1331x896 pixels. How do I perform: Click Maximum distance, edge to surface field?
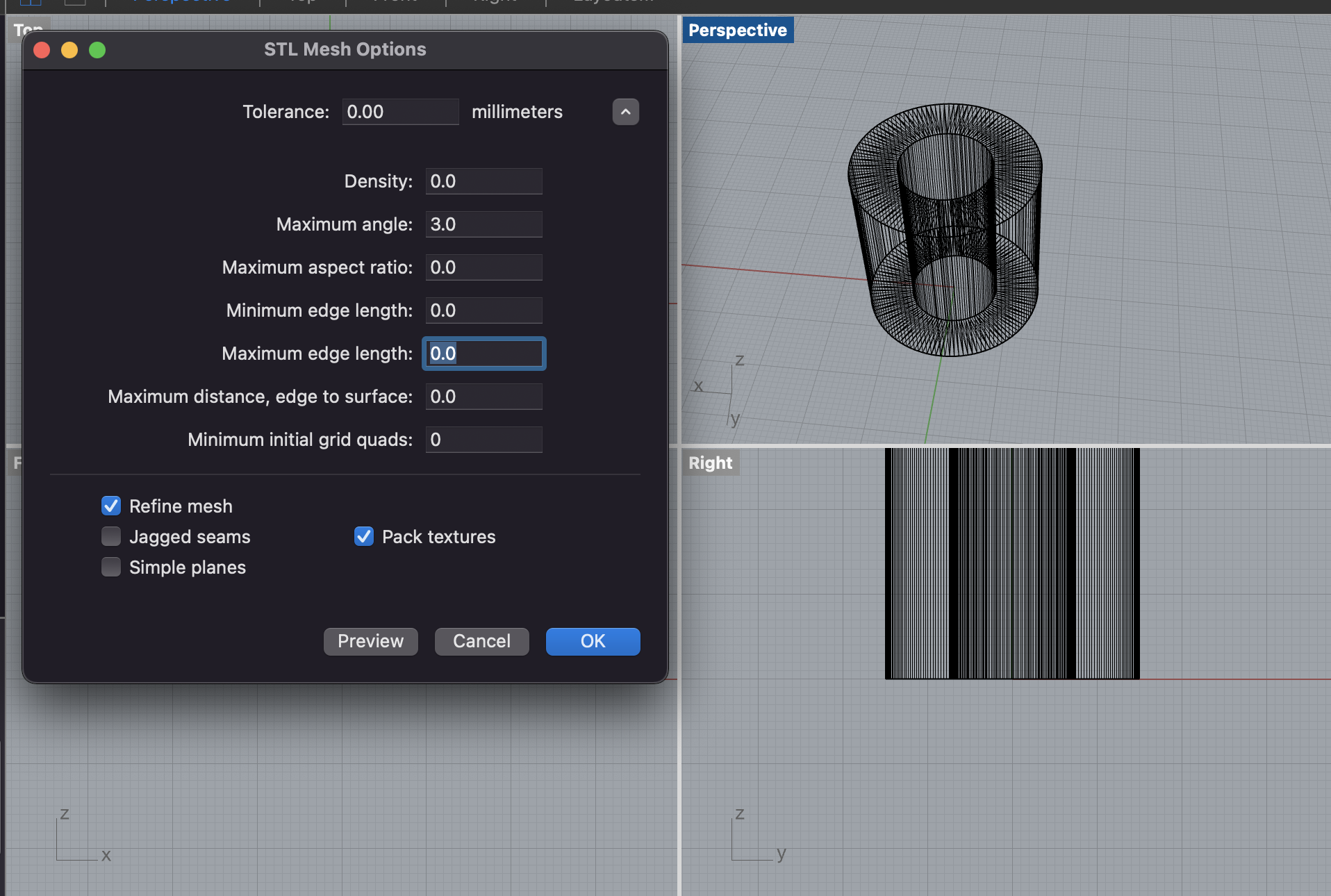click(x=483, y=397)
